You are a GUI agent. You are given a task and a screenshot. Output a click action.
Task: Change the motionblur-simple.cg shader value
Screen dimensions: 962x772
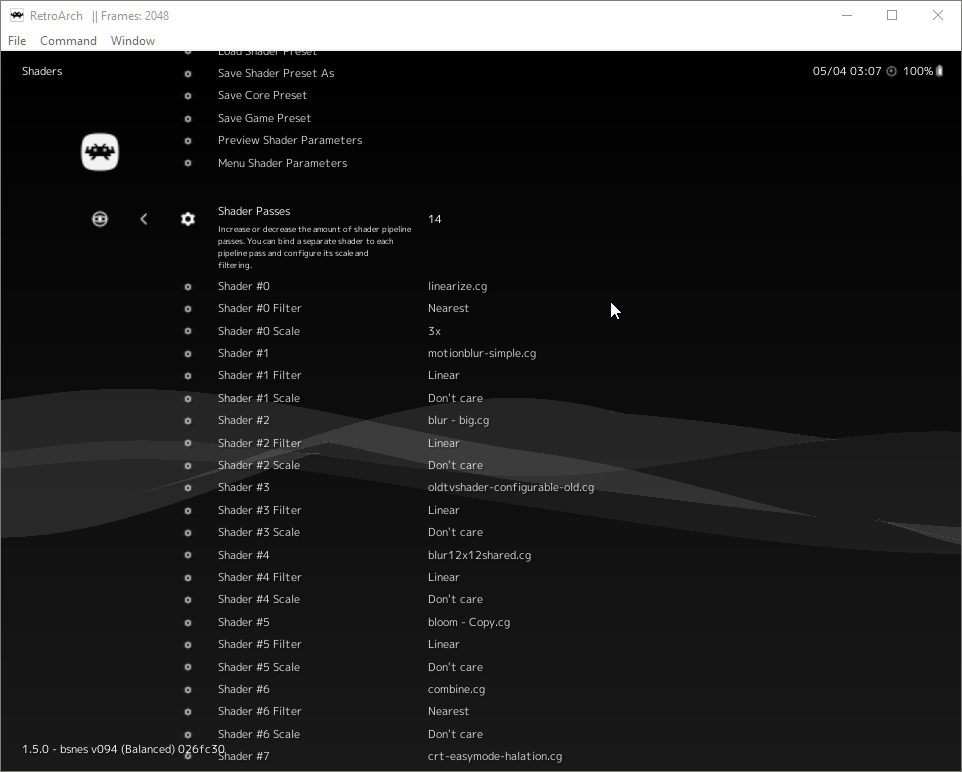[482, 353]
